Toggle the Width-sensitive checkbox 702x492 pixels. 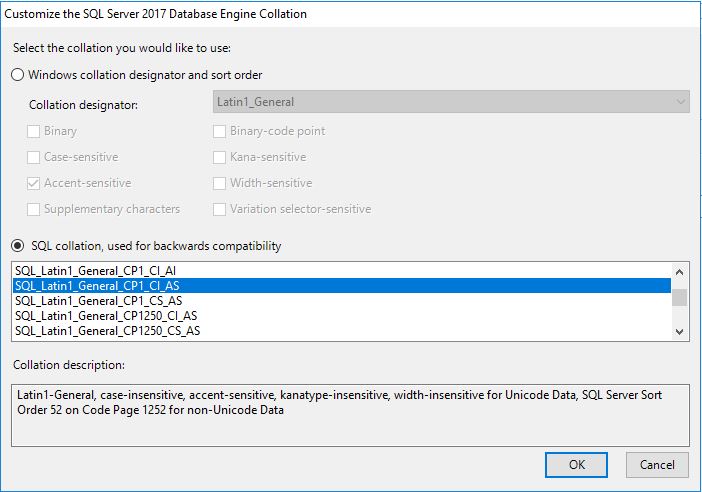219,183
